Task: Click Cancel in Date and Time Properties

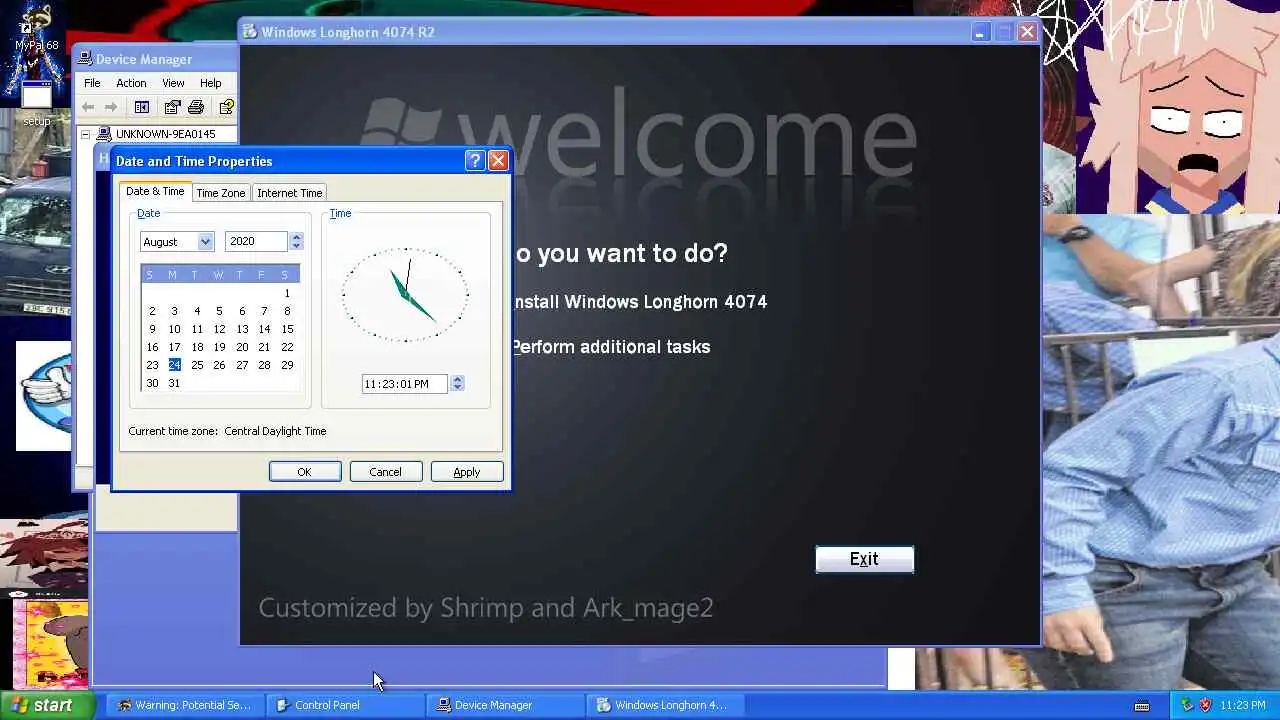Action: [385, 472]
